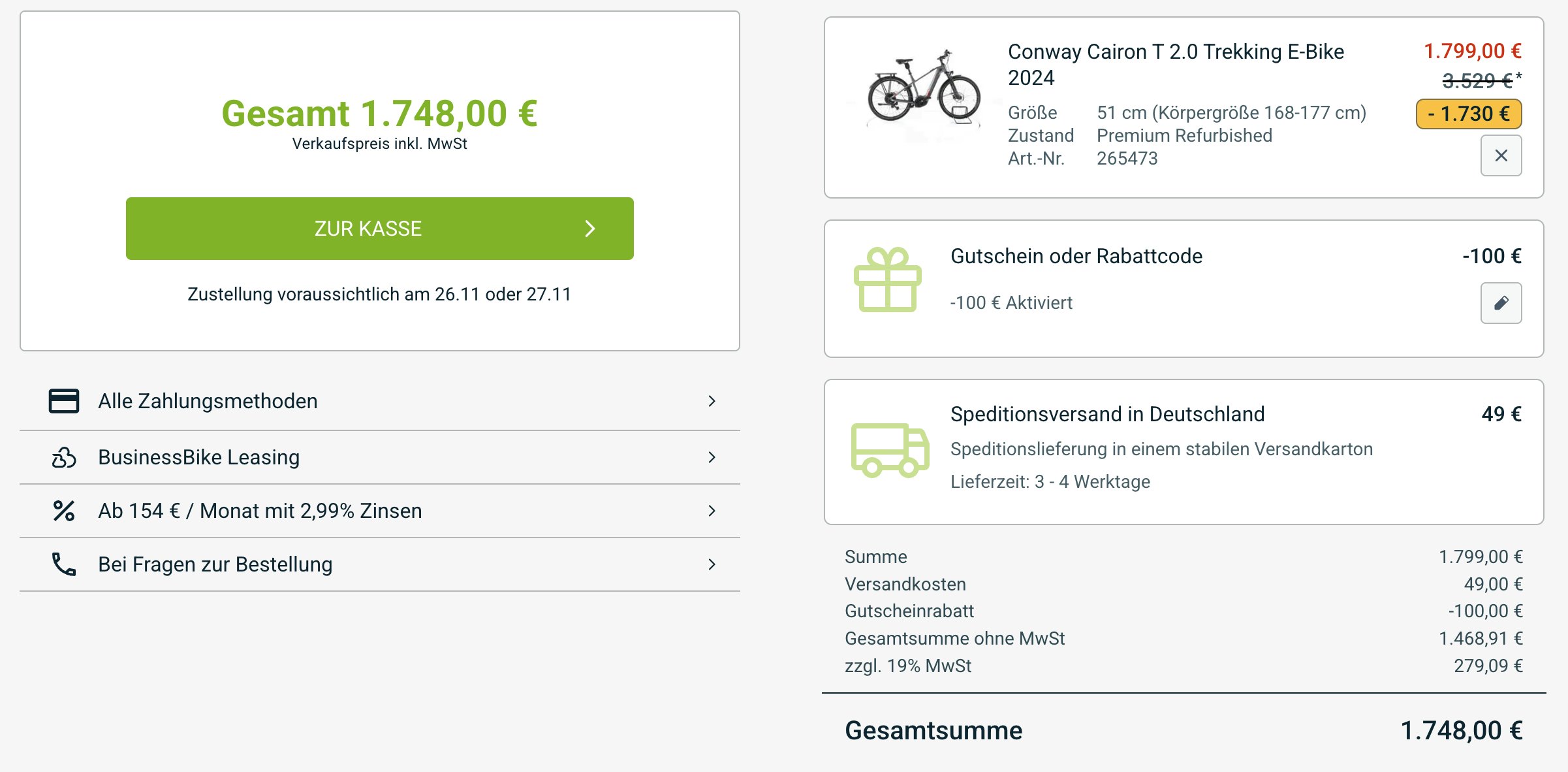Click the gift voucher icon
The image size is (1568, 772).
click(x=887, y=280)
